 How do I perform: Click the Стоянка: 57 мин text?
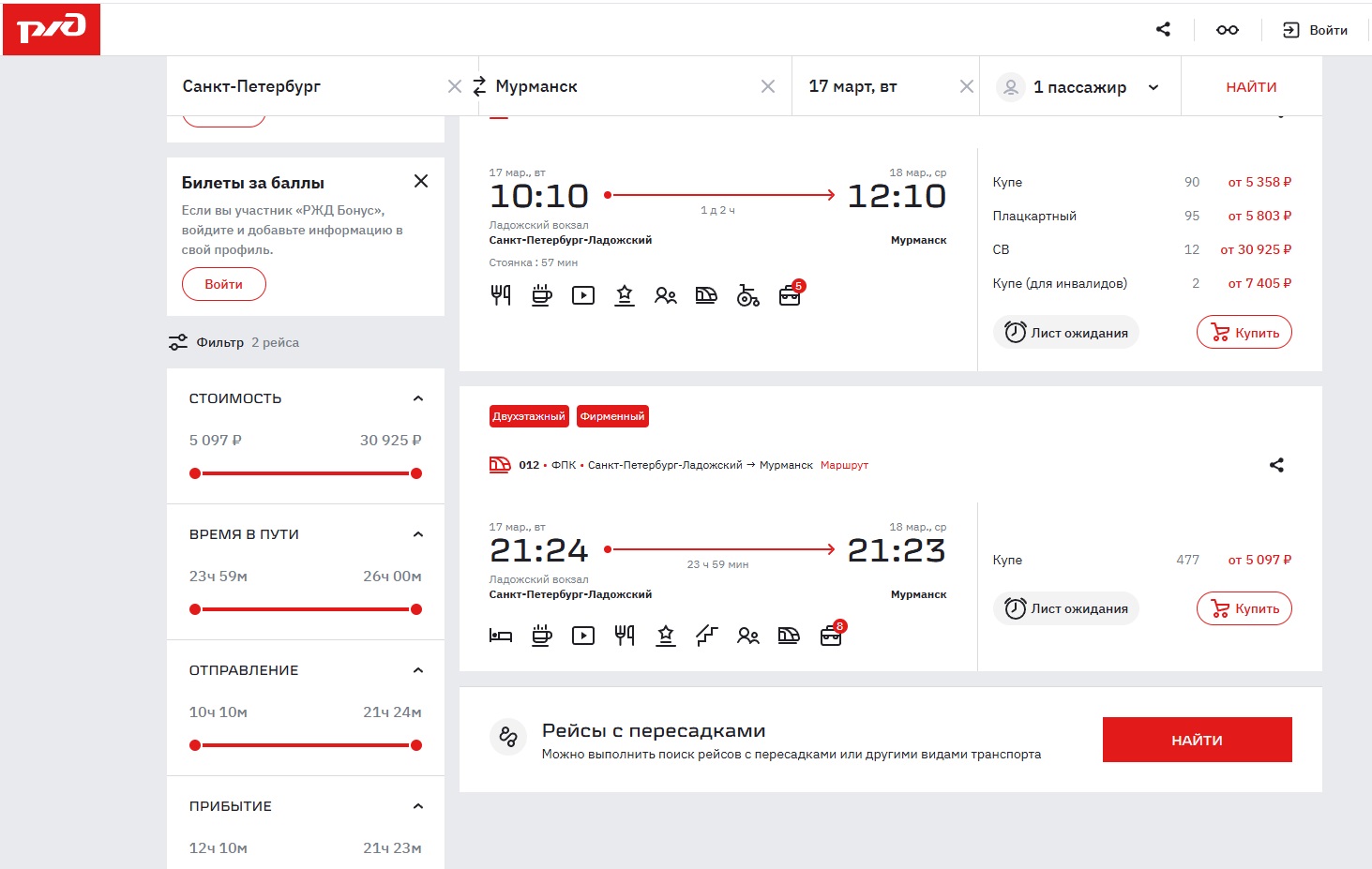point(534,262)
